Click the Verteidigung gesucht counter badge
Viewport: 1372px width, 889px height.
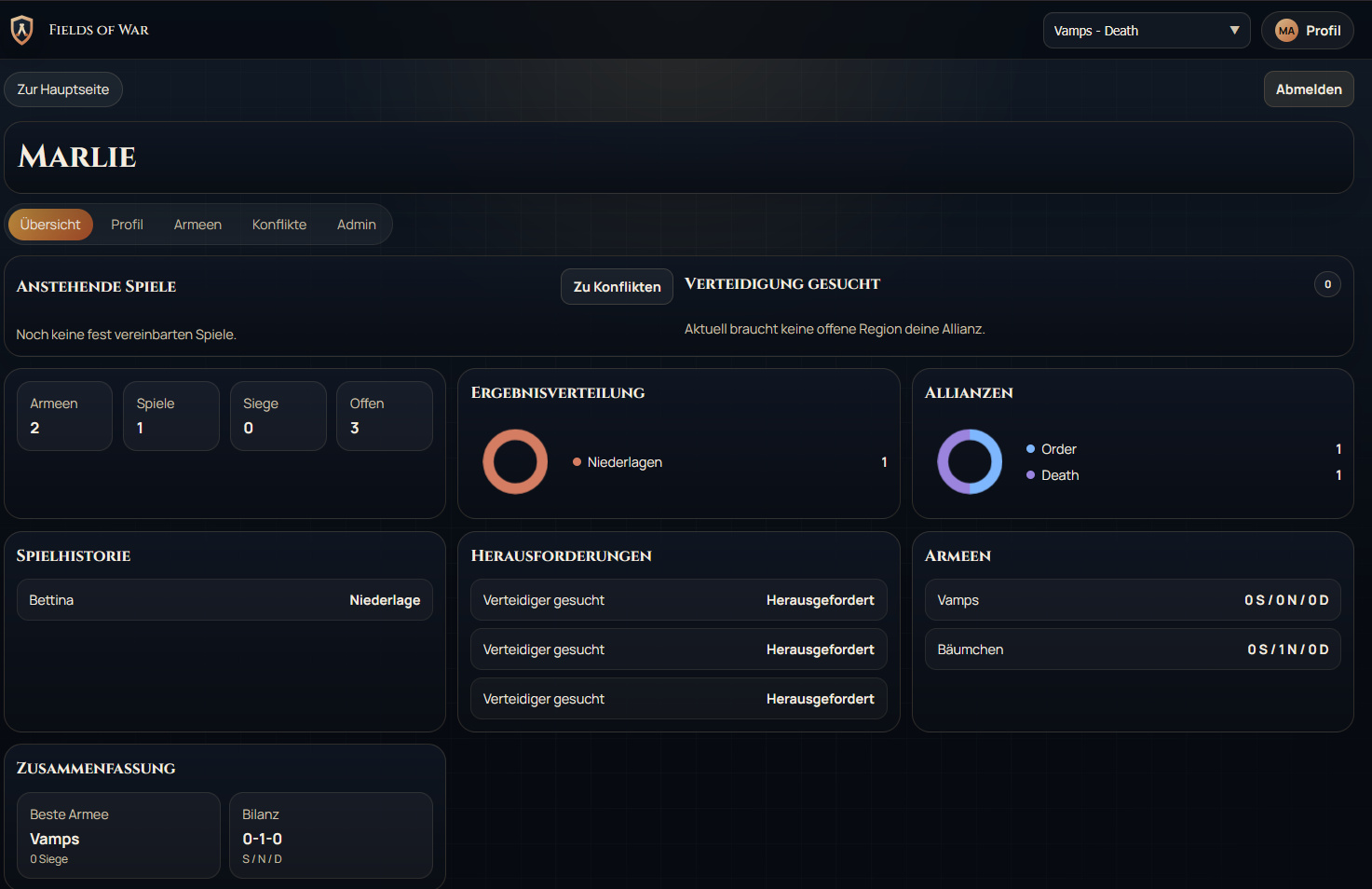tap(1326, 284)
